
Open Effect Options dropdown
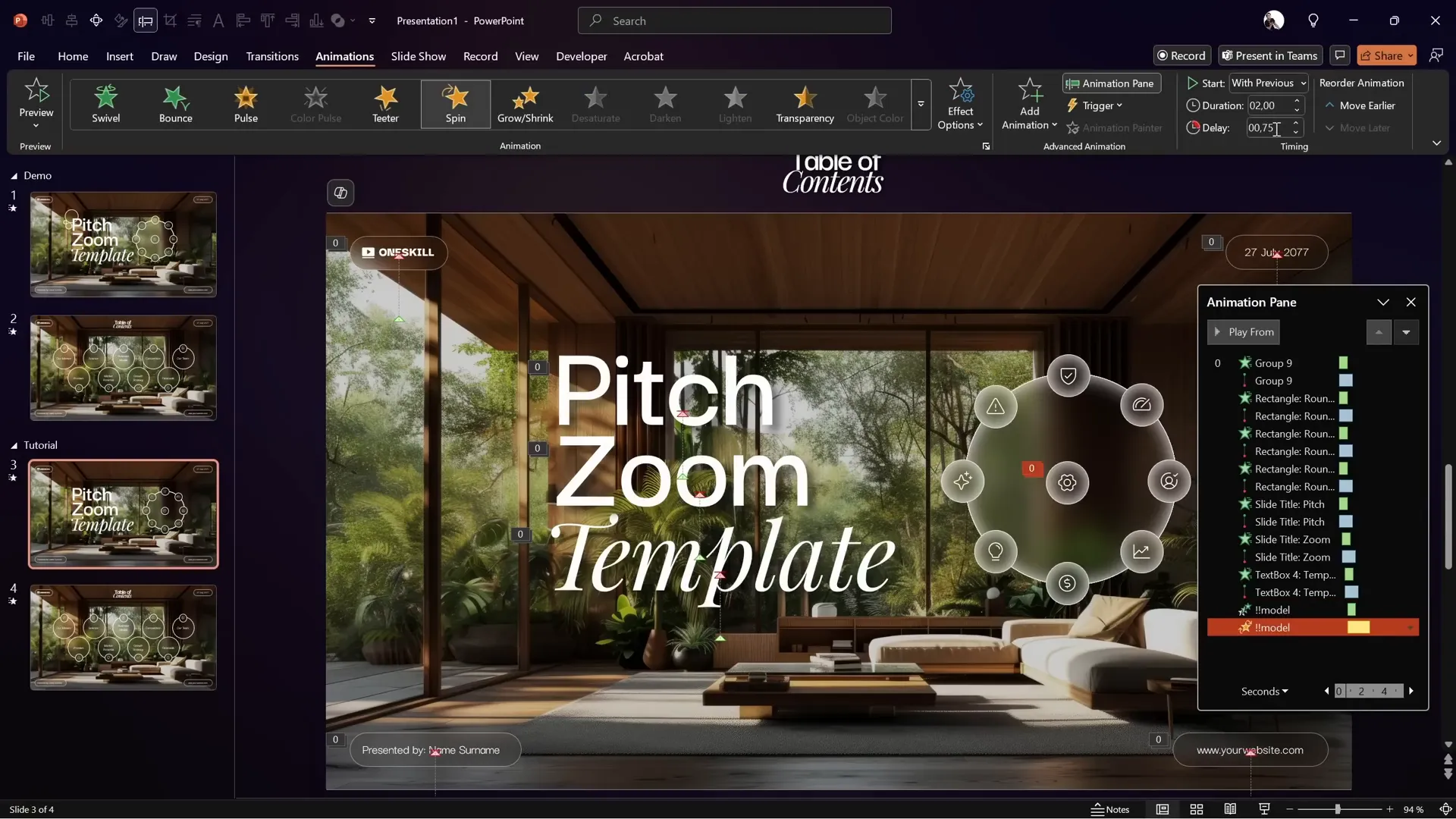click(960, 104)
